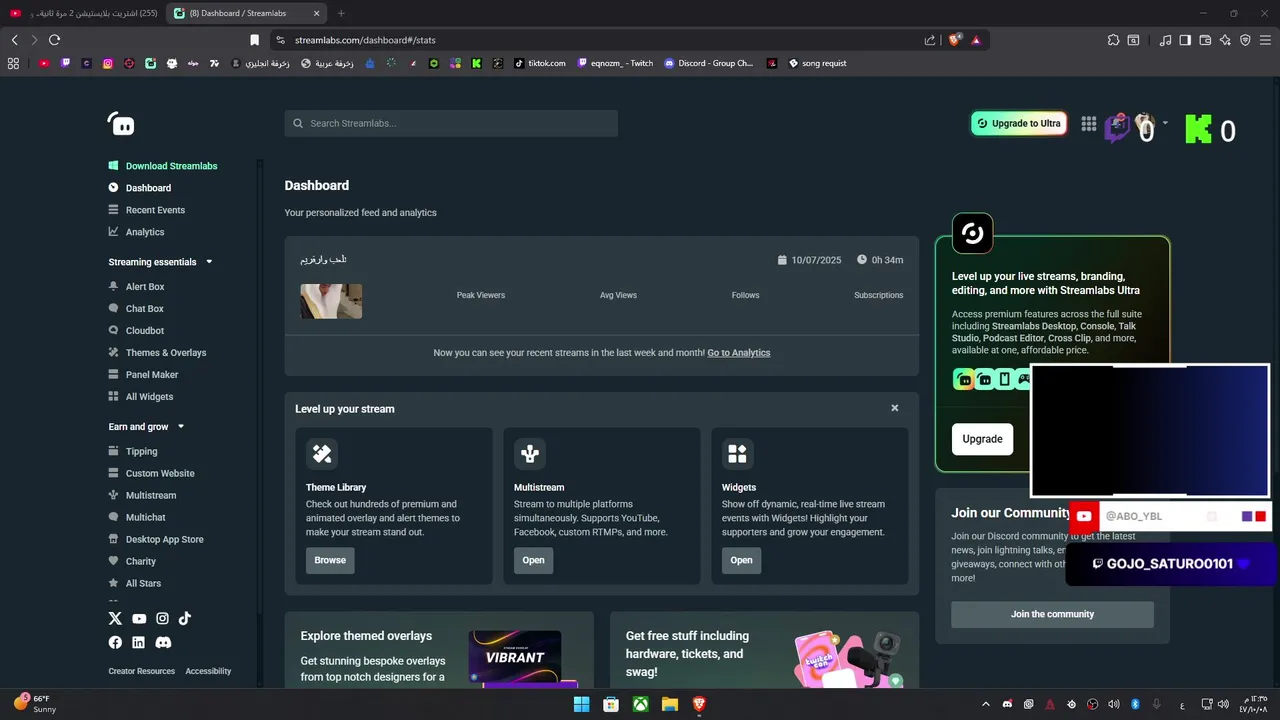
Task: Open Discord - Group Ch... bookmark
Action: pyautogui.click(x=709, y=63)
